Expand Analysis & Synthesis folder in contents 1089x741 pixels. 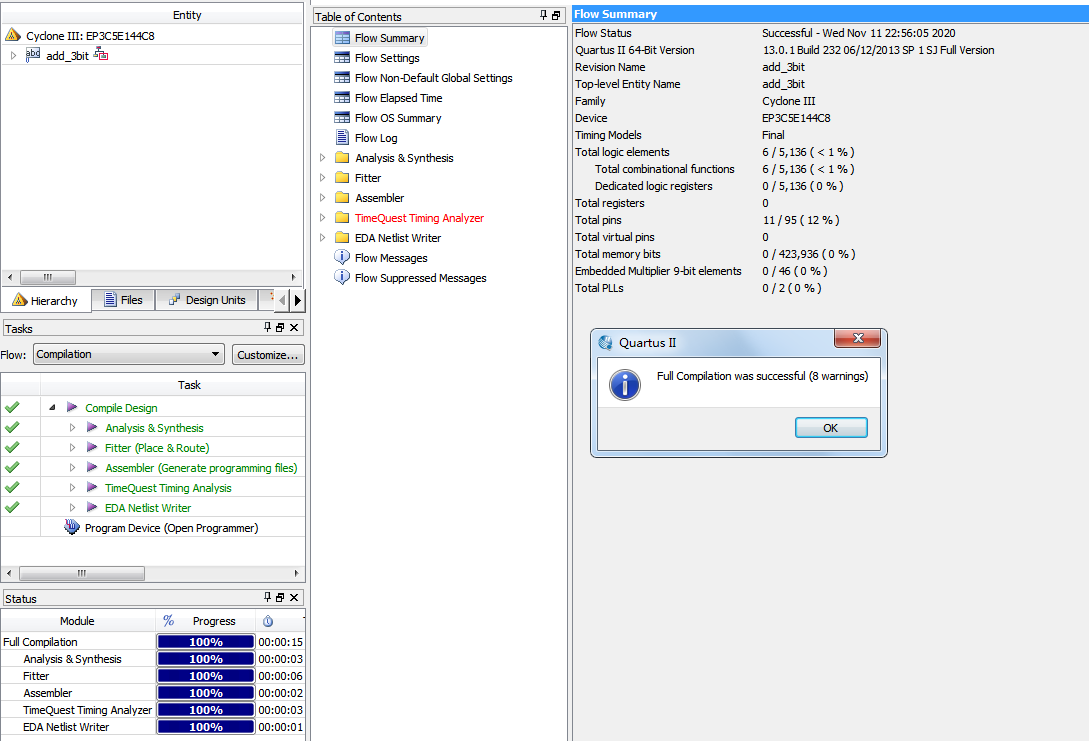[322, 158]
